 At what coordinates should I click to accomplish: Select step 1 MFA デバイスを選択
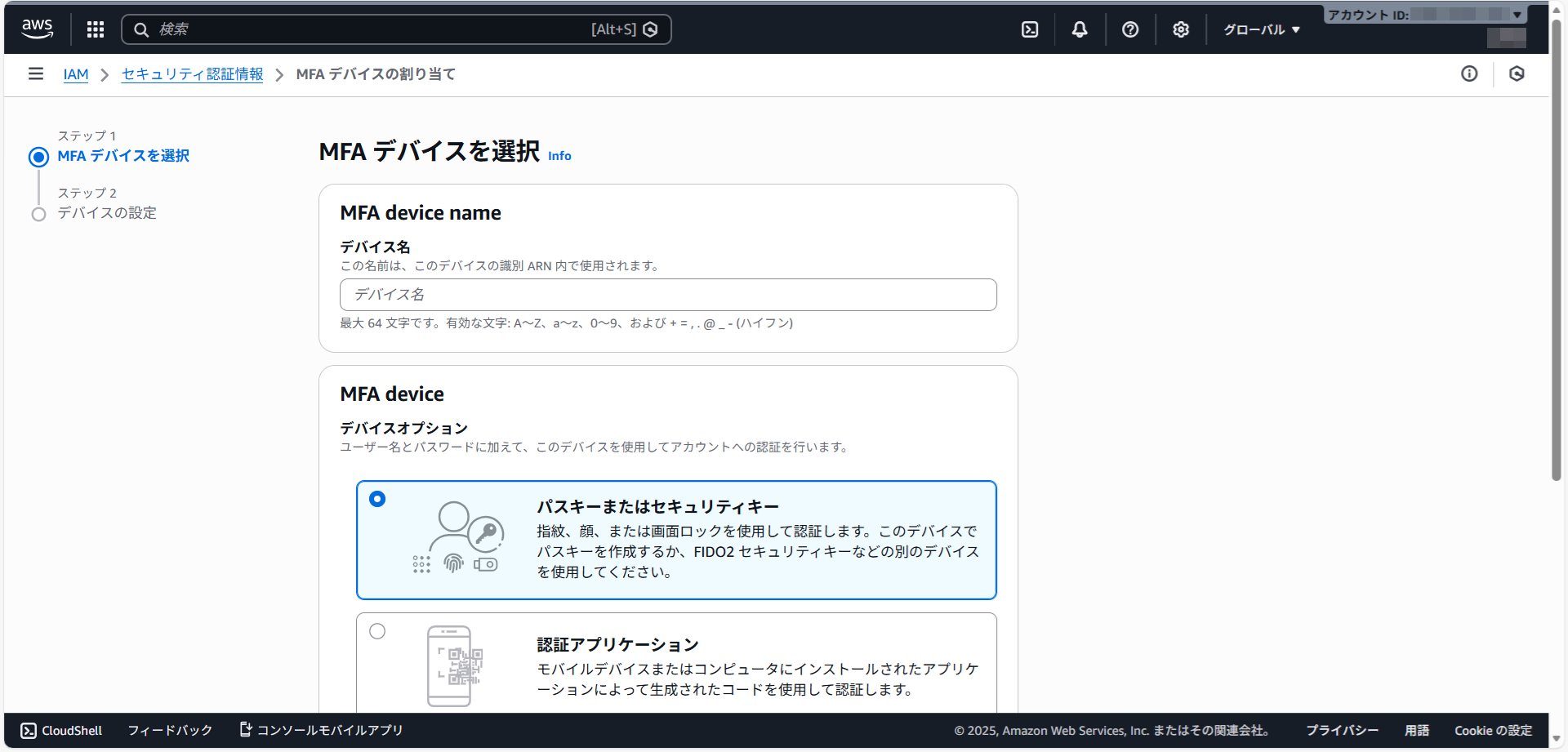(x=122, y=156)
